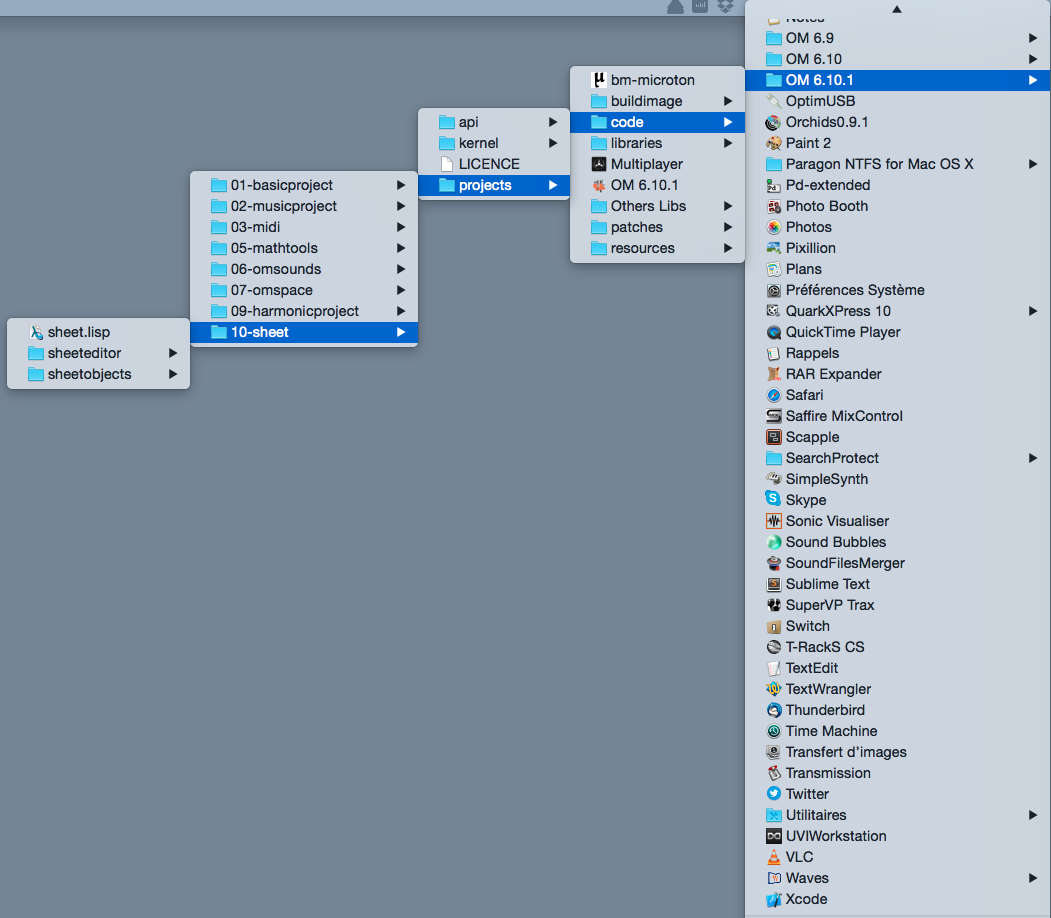This screenshot has height=918, width=1051.
Task: Select the 03-midi folder entry
Action: coord(304,227)
